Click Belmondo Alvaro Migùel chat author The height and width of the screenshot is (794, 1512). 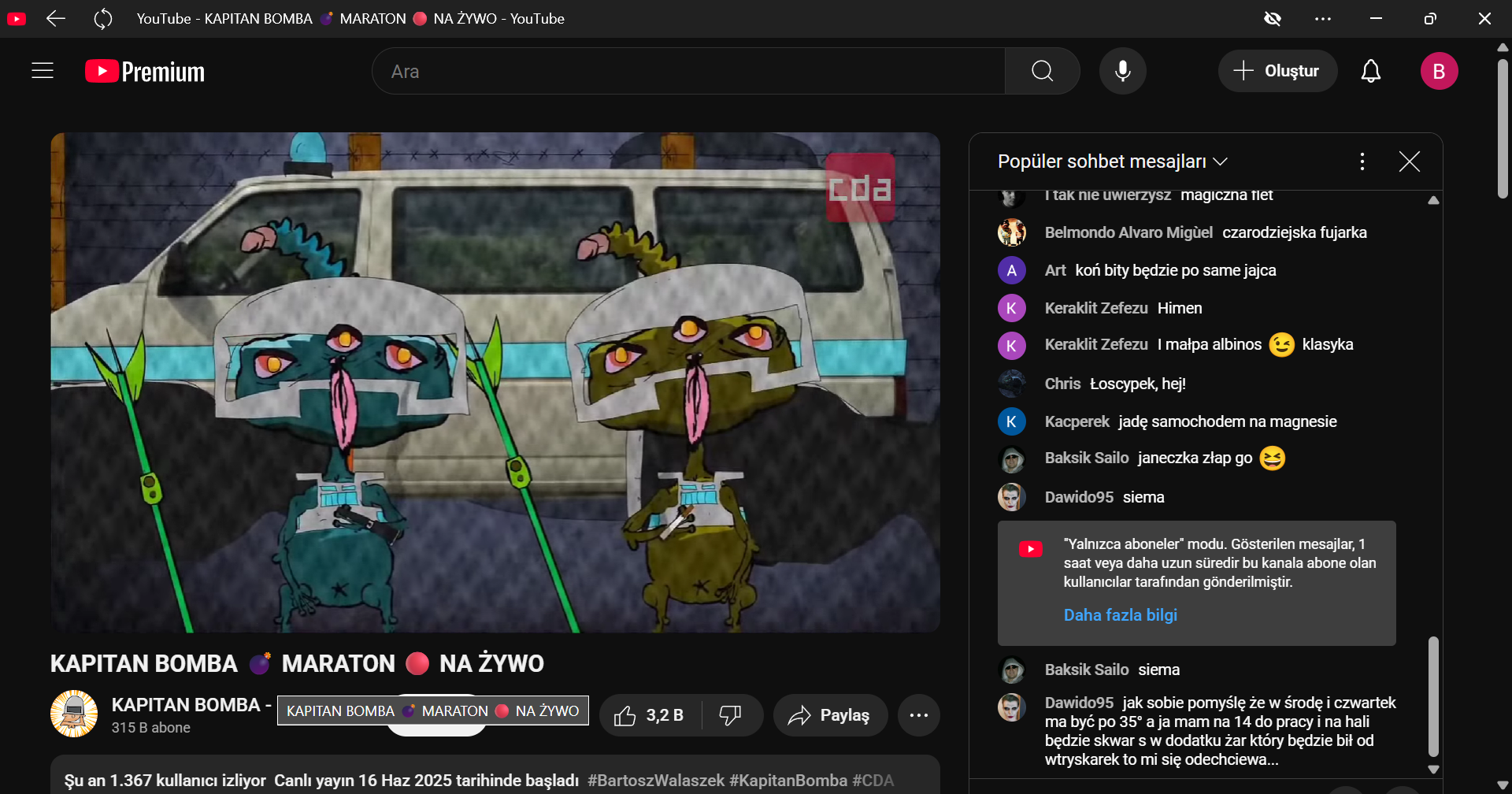coord(1128,232)
